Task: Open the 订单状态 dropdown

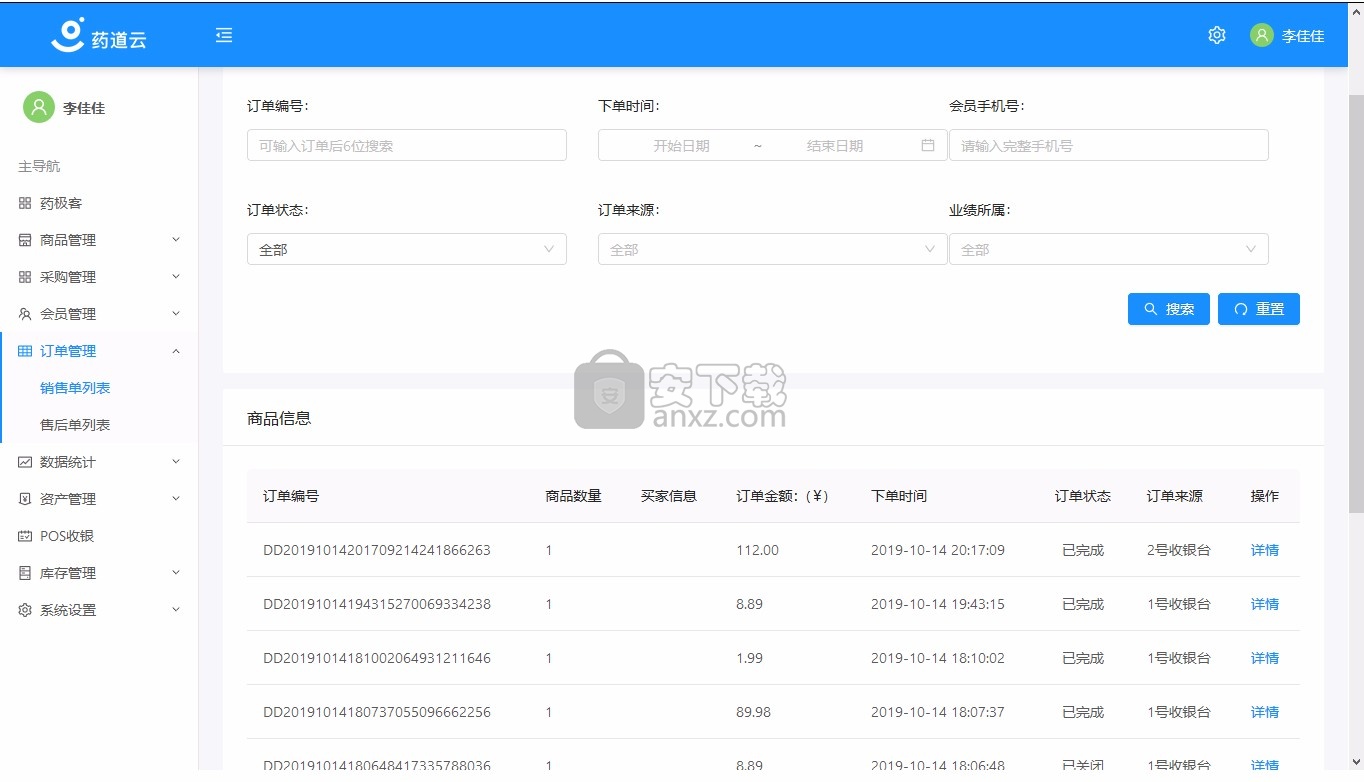Action: click(x=407, y=249)
